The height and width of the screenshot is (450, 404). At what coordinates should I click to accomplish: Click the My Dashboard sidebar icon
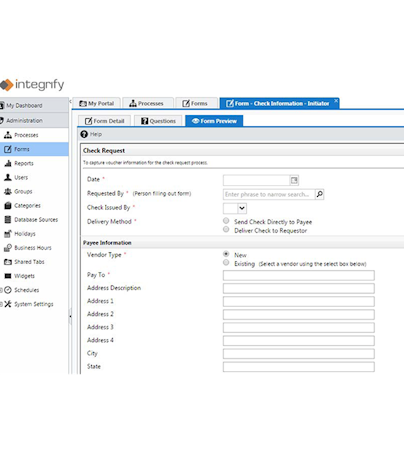pyautogui.click(x=2, y=106)
